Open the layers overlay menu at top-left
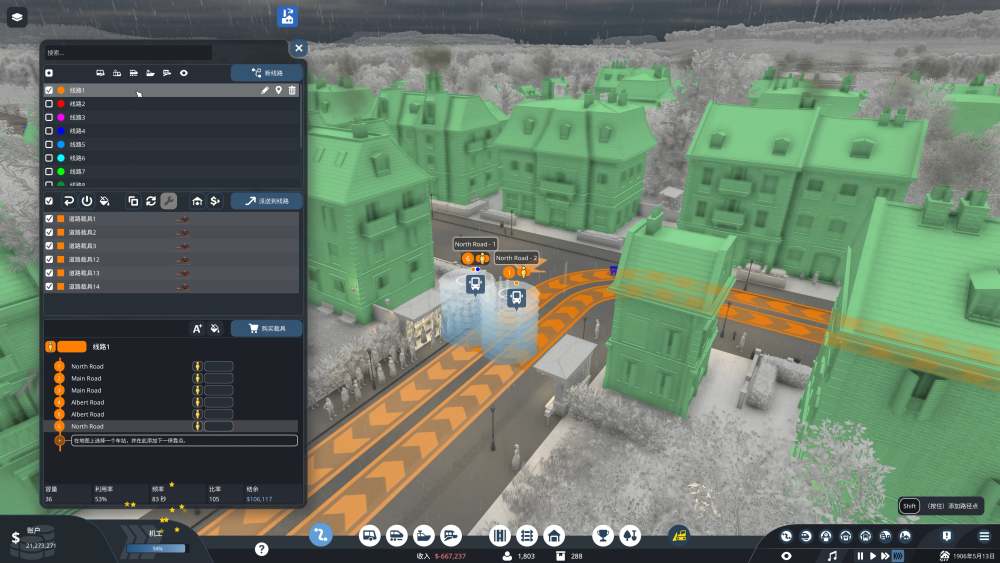1000x563 pixels. [x=17, y=17]
